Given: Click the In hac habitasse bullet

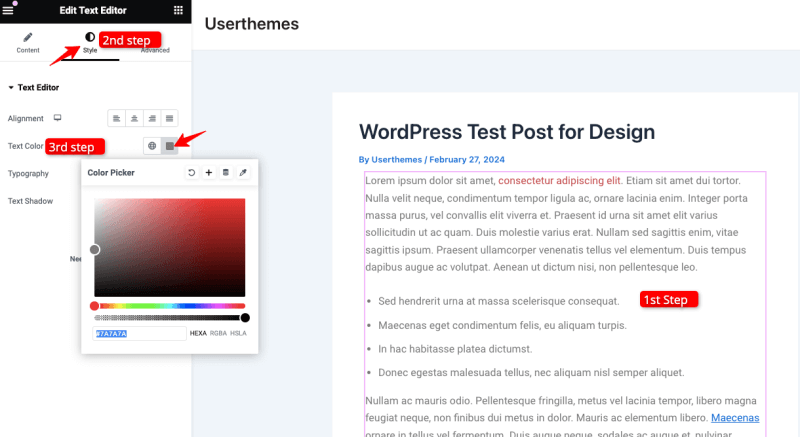Looking at the screenshot, I should pos(455,349).
